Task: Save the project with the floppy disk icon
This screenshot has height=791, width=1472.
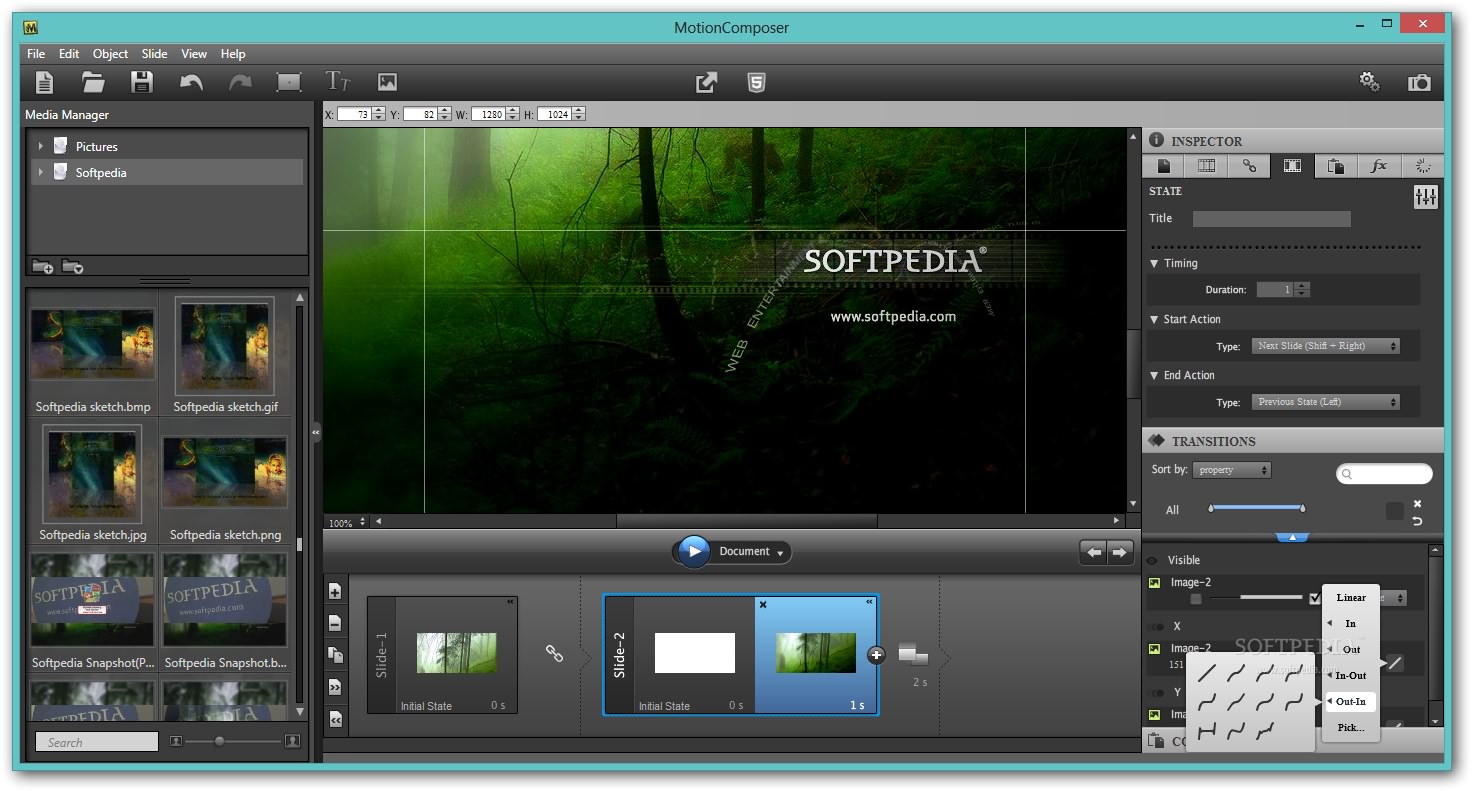Action: point(142,83)
